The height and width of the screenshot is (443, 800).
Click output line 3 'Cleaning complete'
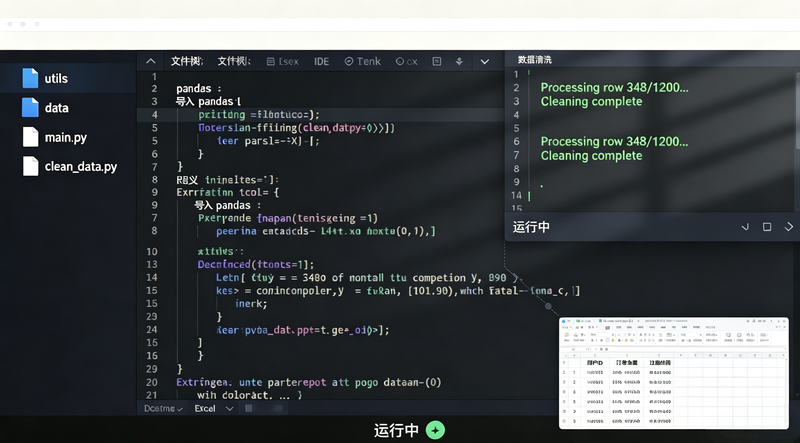pos(591,101)
